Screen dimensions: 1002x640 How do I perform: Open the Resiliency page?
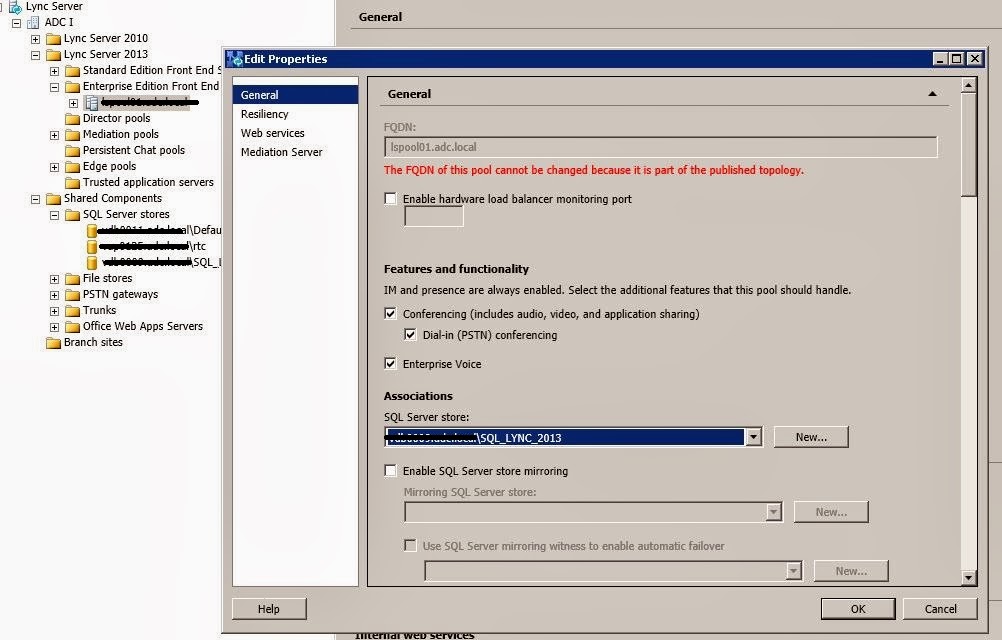[295, 114]
